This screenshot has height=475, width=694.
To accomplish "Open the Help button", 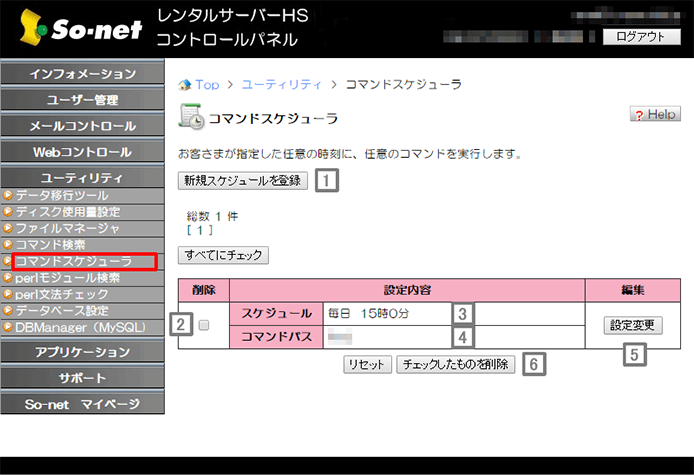I will pos(655,115).
